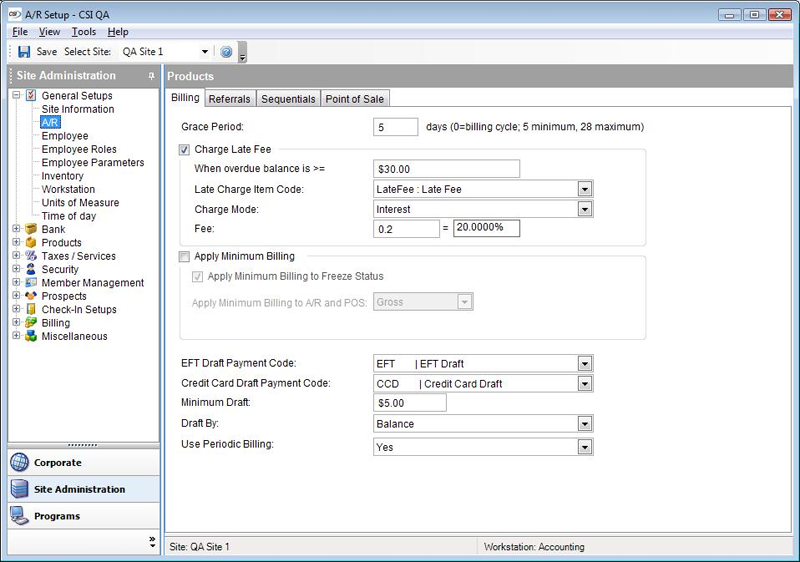Click the fee percentage 20.0000% box

(487, 228)
